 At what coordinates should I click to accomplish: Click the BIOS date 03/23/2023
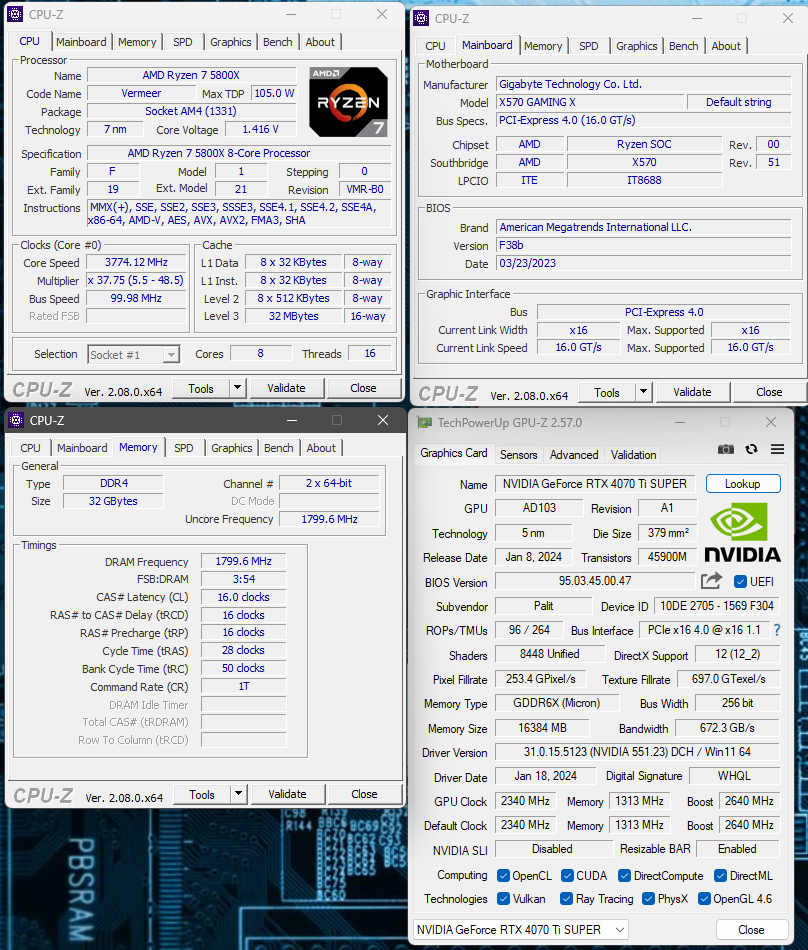click(x=643, y=263)
